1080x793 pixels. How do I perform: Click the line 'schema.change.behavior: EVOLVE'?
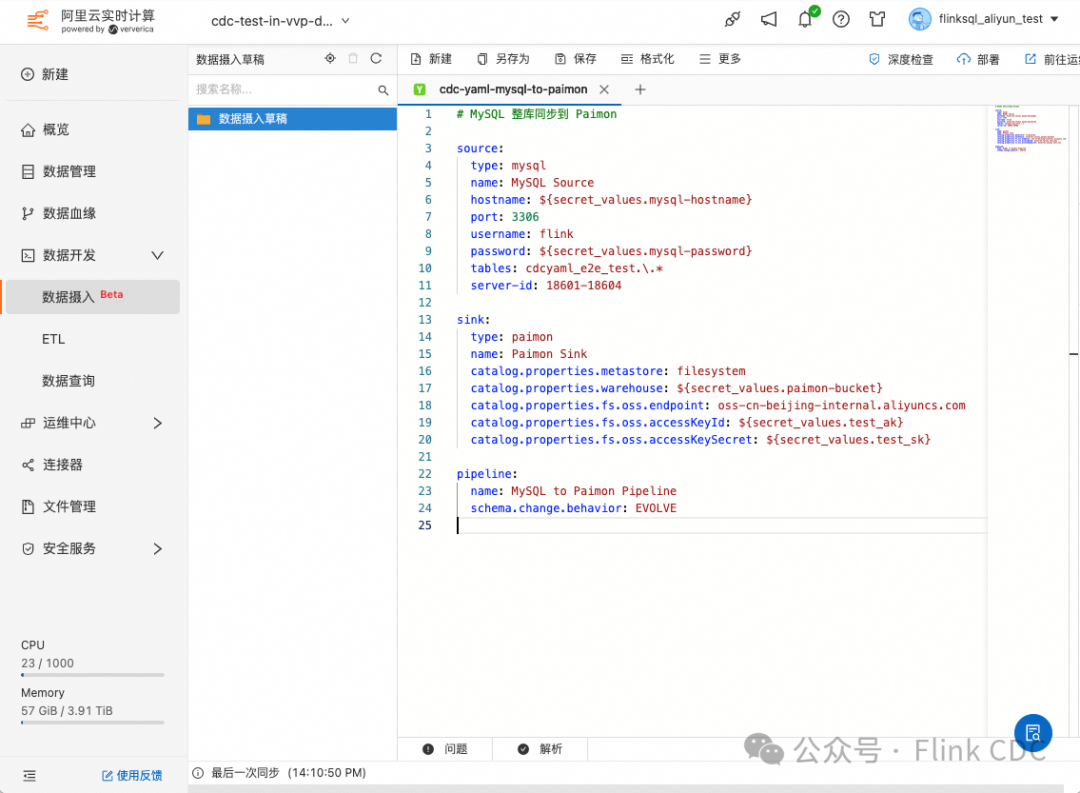pos(573,508)
